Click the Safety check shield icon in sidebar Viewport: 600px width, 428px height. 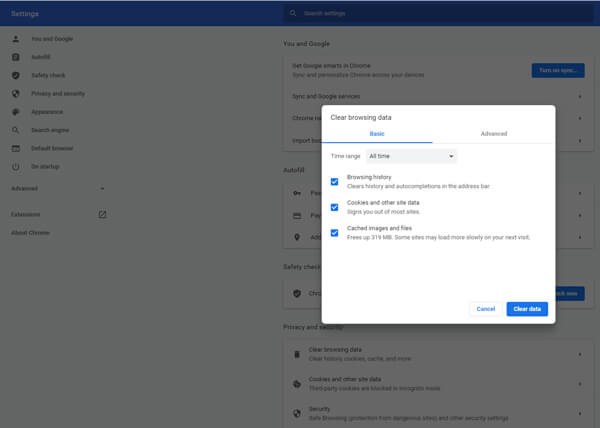[x=16, y=75]
